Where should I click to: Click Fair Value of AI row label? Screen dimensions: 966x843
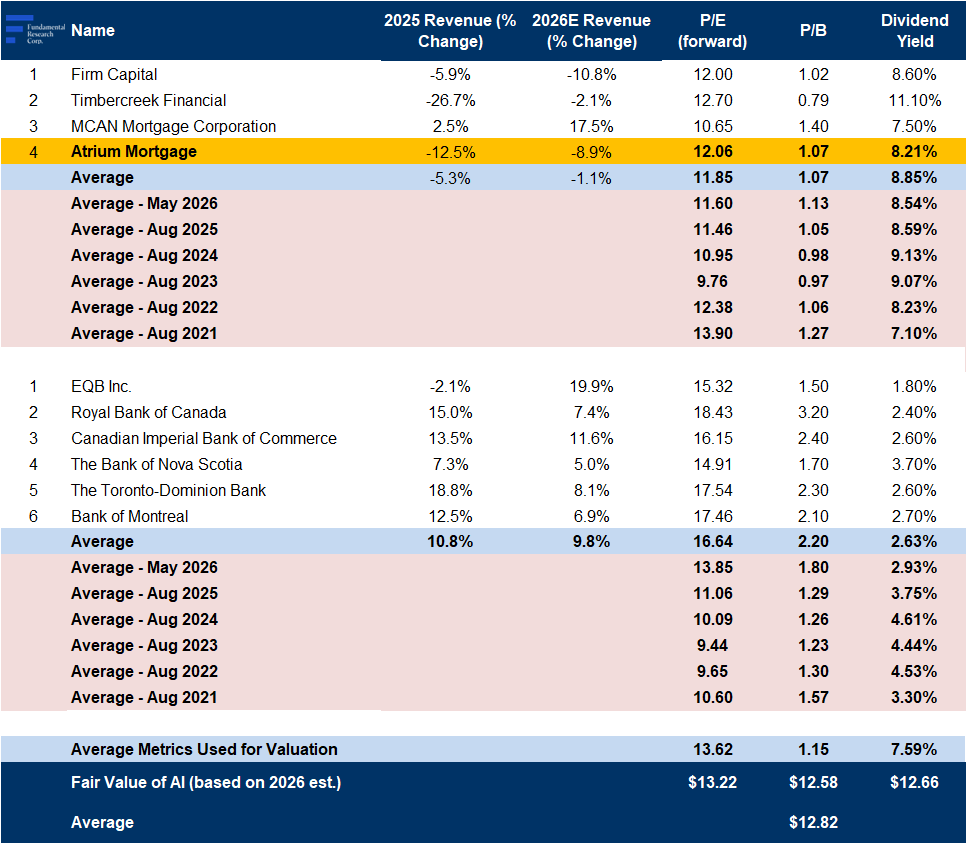tap(206, 783)
